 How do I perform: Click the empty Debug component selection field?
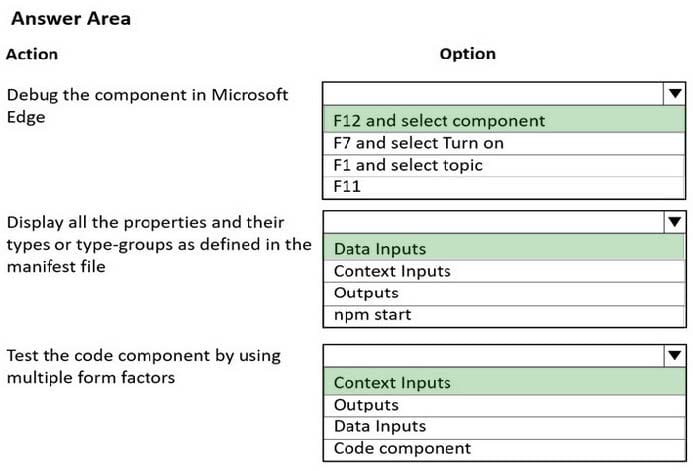[x=492, y=94]
